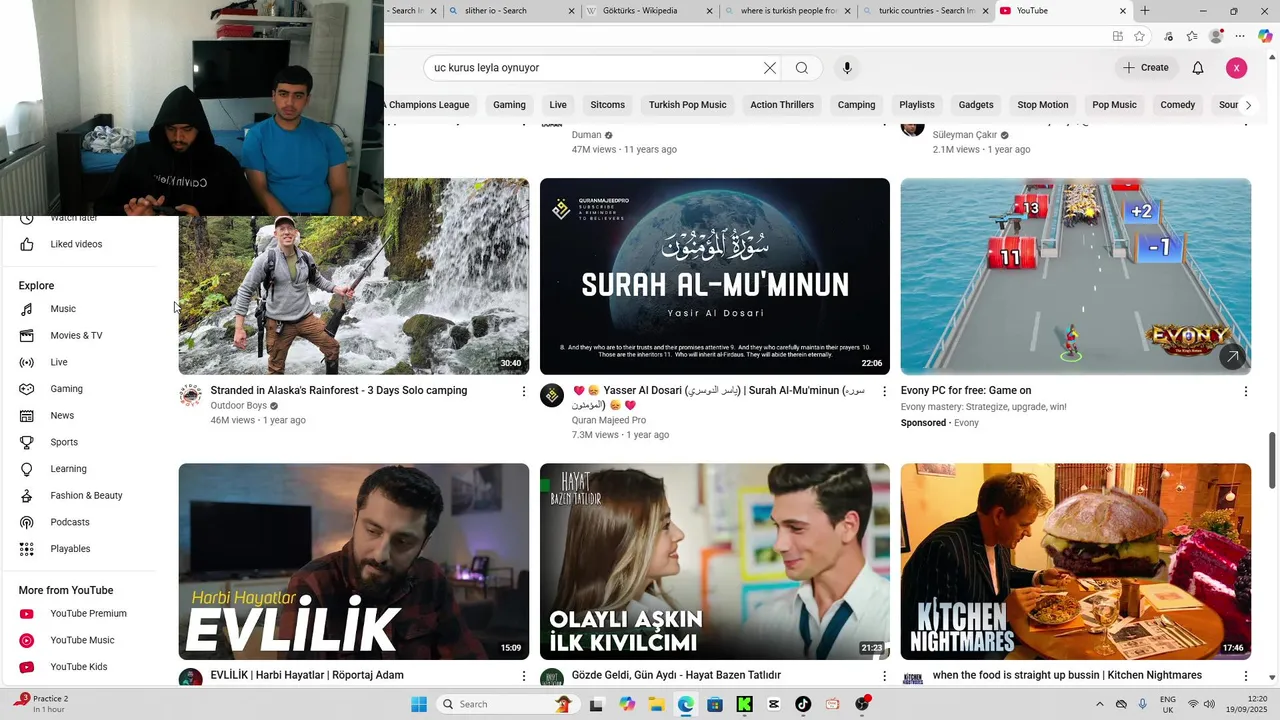Click the Windows taskbar Search box
Screen dimensions: 1280x720
click(x=506, y=704)
